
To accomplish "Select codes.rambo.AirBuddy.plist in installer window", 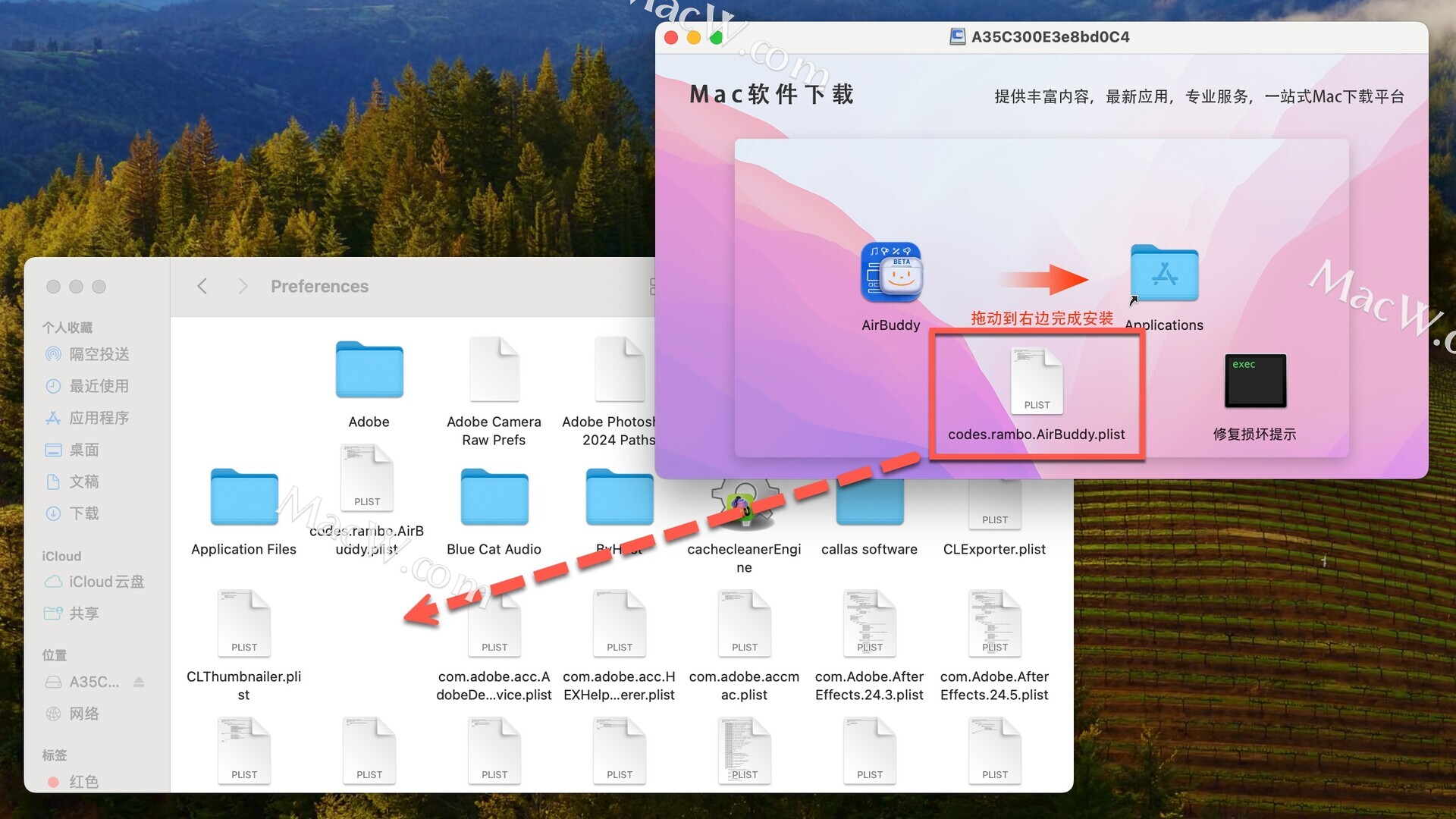I will pyautogui.click(x=1037, y=381).
